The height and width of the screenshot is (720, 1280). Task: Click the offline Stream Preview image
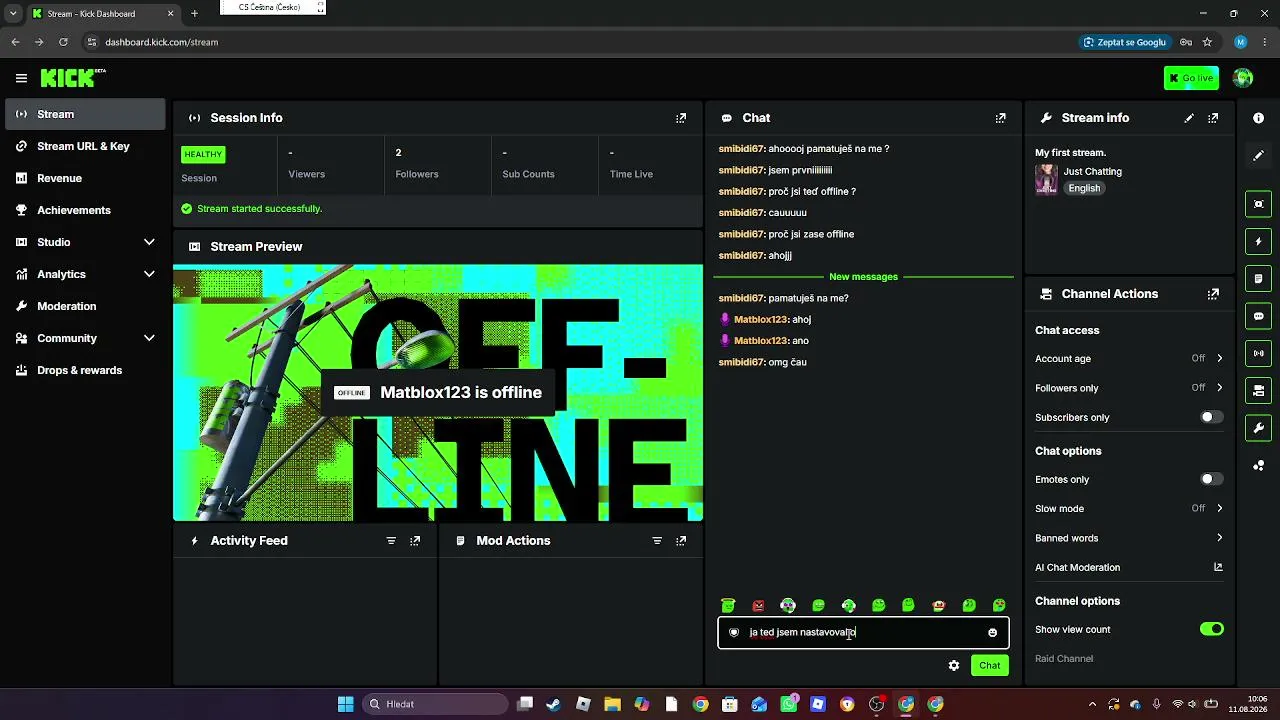tap(438, 393)
